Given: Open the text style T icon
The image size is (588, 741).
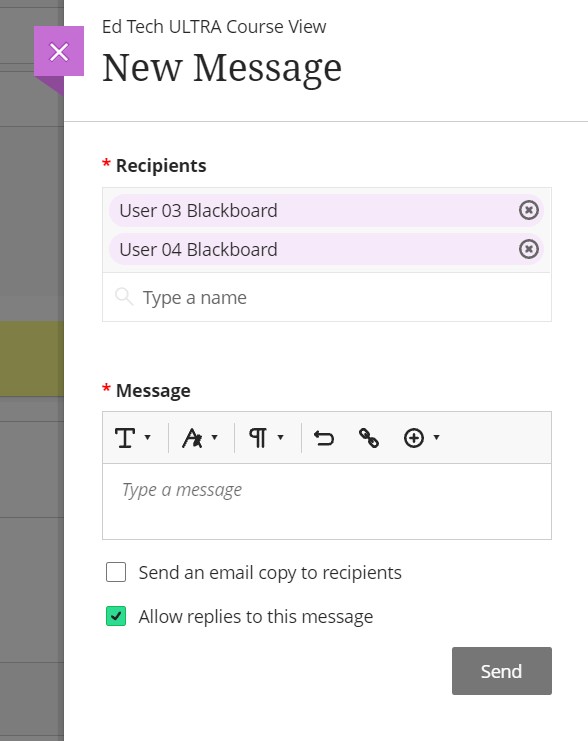Looking at the screenshot, I should (x=125, y=438).
